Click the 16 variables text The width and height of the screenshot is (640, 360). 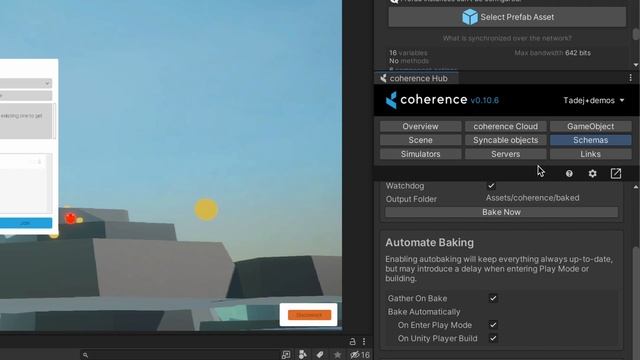pos(408,53)
